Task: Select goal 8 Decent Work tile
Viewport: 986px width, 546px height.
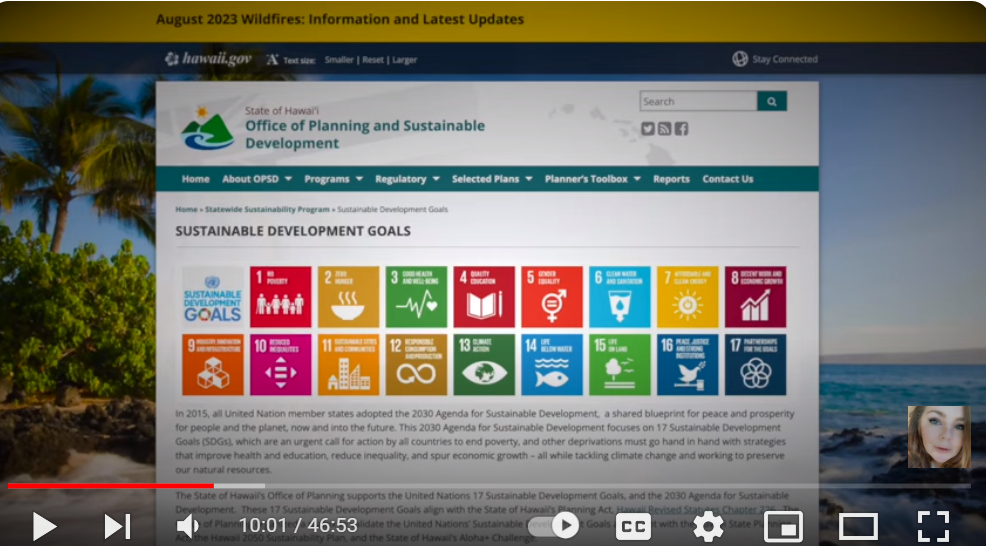Action: [x=756, y=297]
